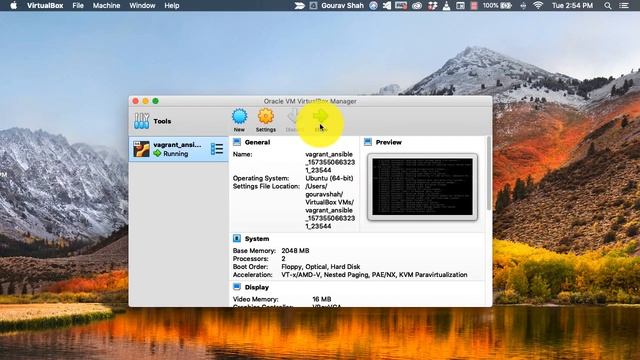Image resolution: width=640 pixels, height=360 pixels.
Task: Click the Gourav Shah user name menu
Action: pyautogui.click(x=342, y=6)
